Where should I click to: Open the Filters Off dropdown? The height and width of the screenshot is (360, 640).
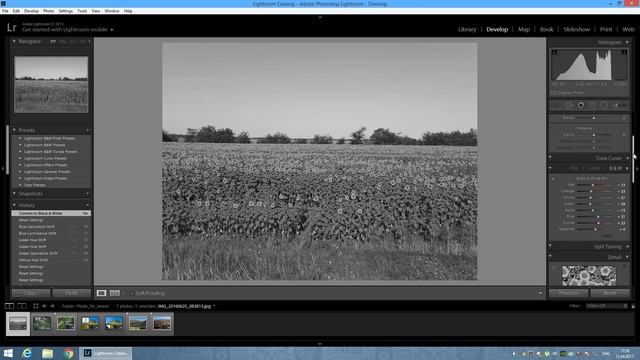607,306
